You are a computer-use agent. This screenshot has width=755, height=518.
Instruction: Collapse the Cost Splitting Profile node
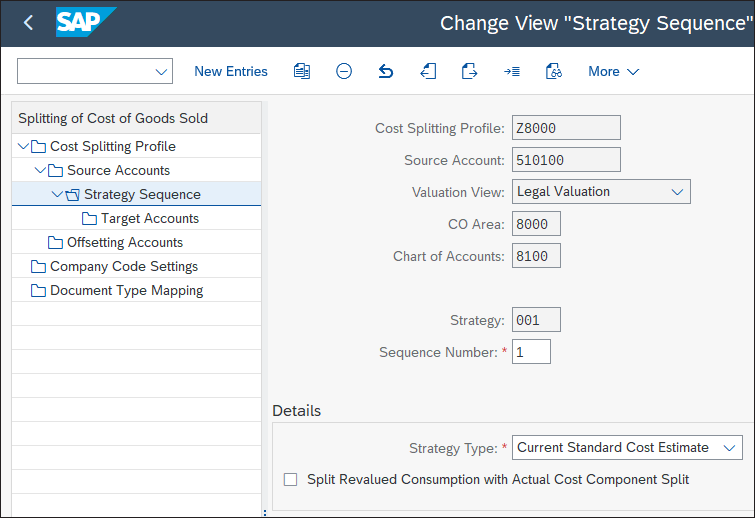[x=24, y=146]
